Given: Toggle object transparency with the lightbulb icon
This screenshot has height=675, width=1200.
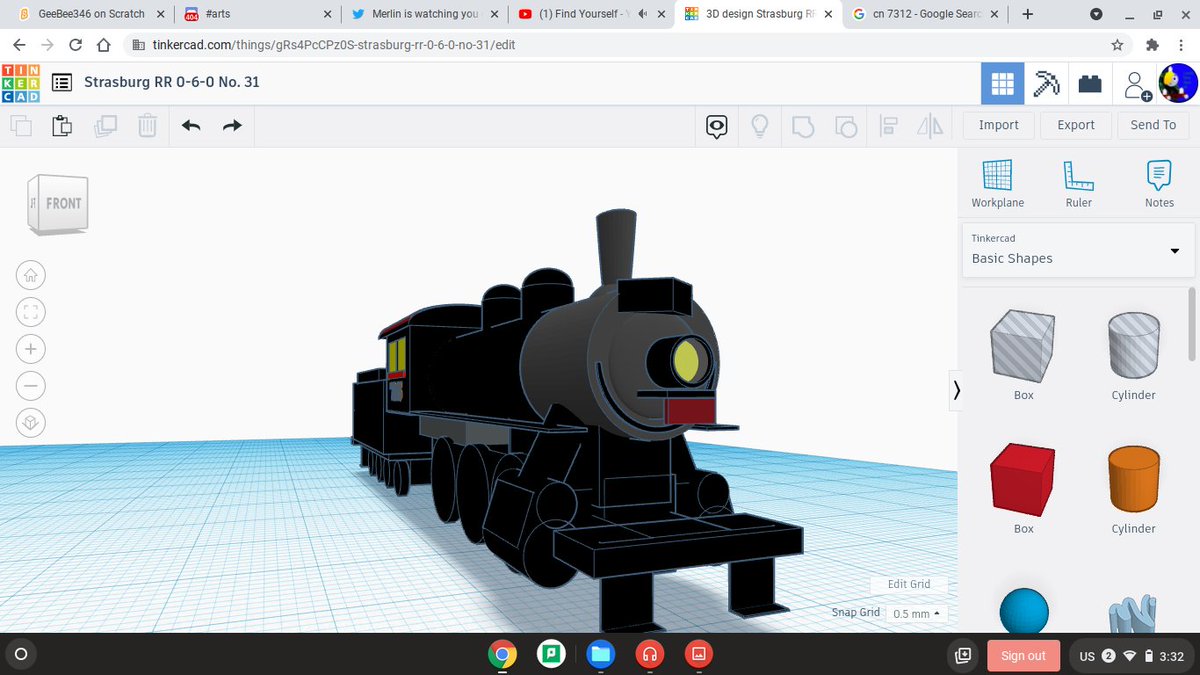Looking at the screenshot, I should click(759, 125).
